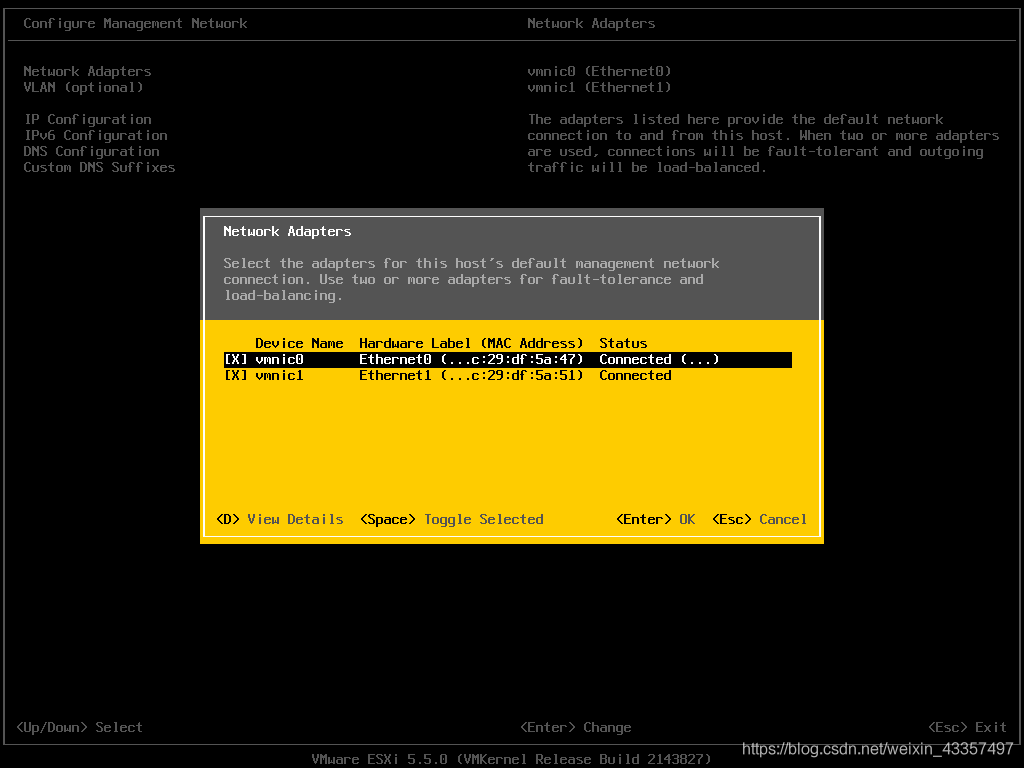Click <Space> Toggle Selected option
The height and width of the screenshot is (768, 1024).
451,519
